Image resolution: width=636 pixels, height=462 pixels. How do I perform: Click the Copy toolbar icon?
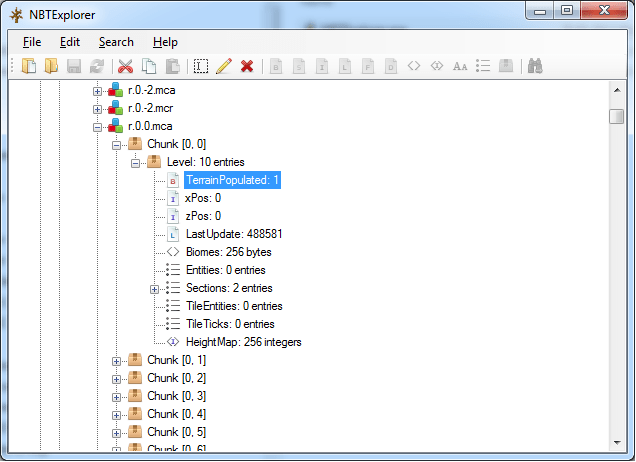coord(149,66)
